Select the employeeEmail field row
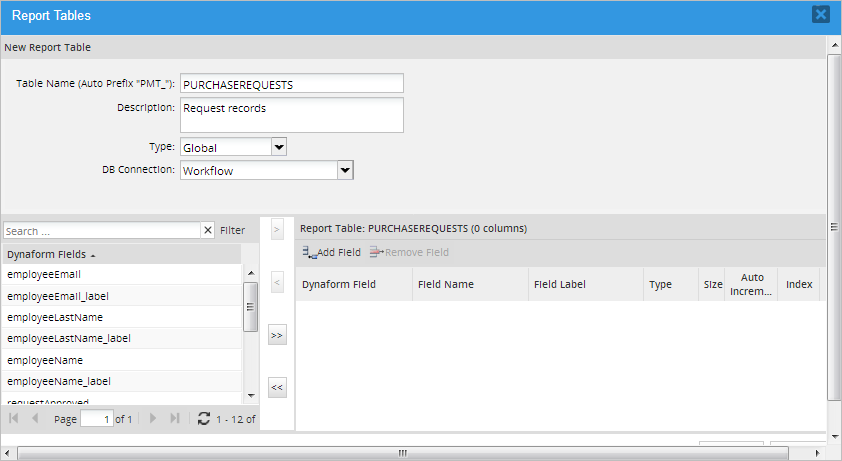Image resolution: width=842 pixels, height=461 pixels. pos(120,274)
